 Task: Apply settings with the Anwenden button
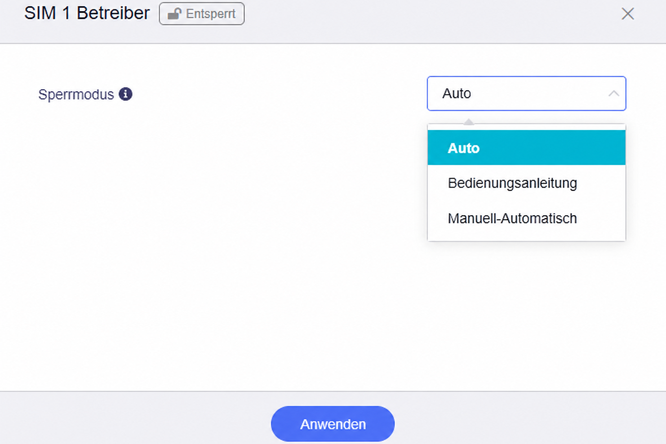coord(333,424)
